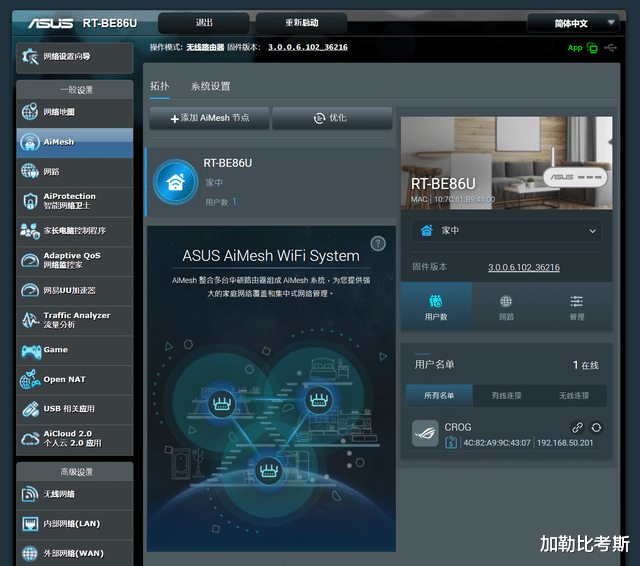
Task: Open the Network Map (网络地图) icon
Action: 30,112
